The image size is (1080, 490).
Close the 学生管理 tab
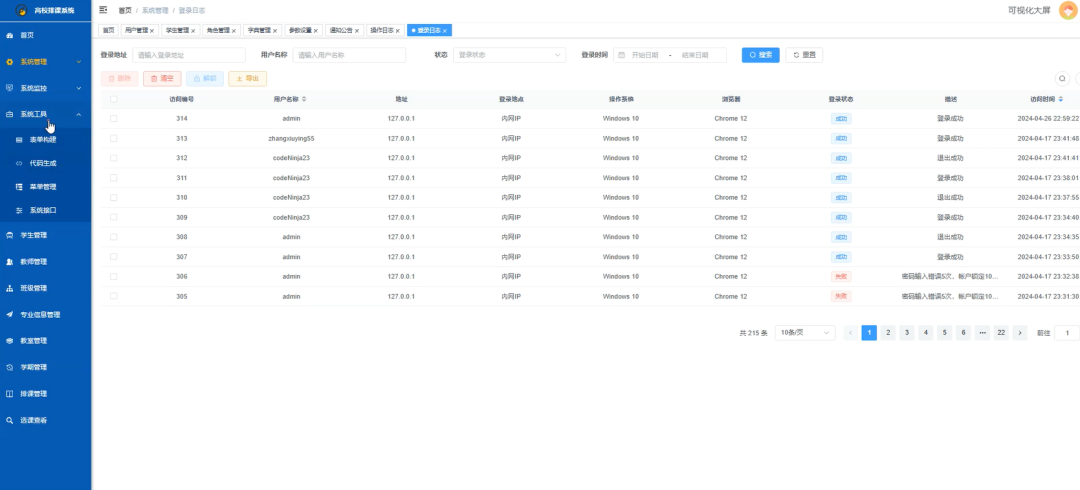click(194, 31)
